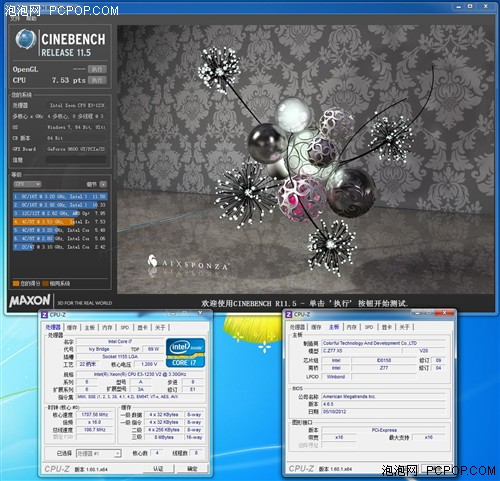Select ranking row 2 scoring 10.33
Viewport: 500px width, 481px height.
coord(60,205)
